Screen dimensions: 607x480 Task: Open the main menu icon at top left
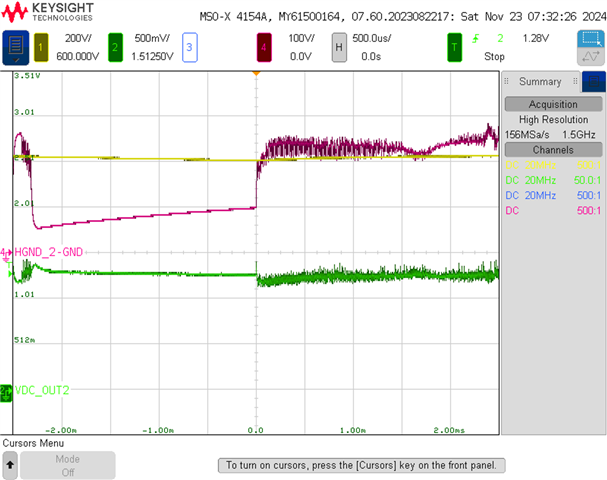point(15,47)
